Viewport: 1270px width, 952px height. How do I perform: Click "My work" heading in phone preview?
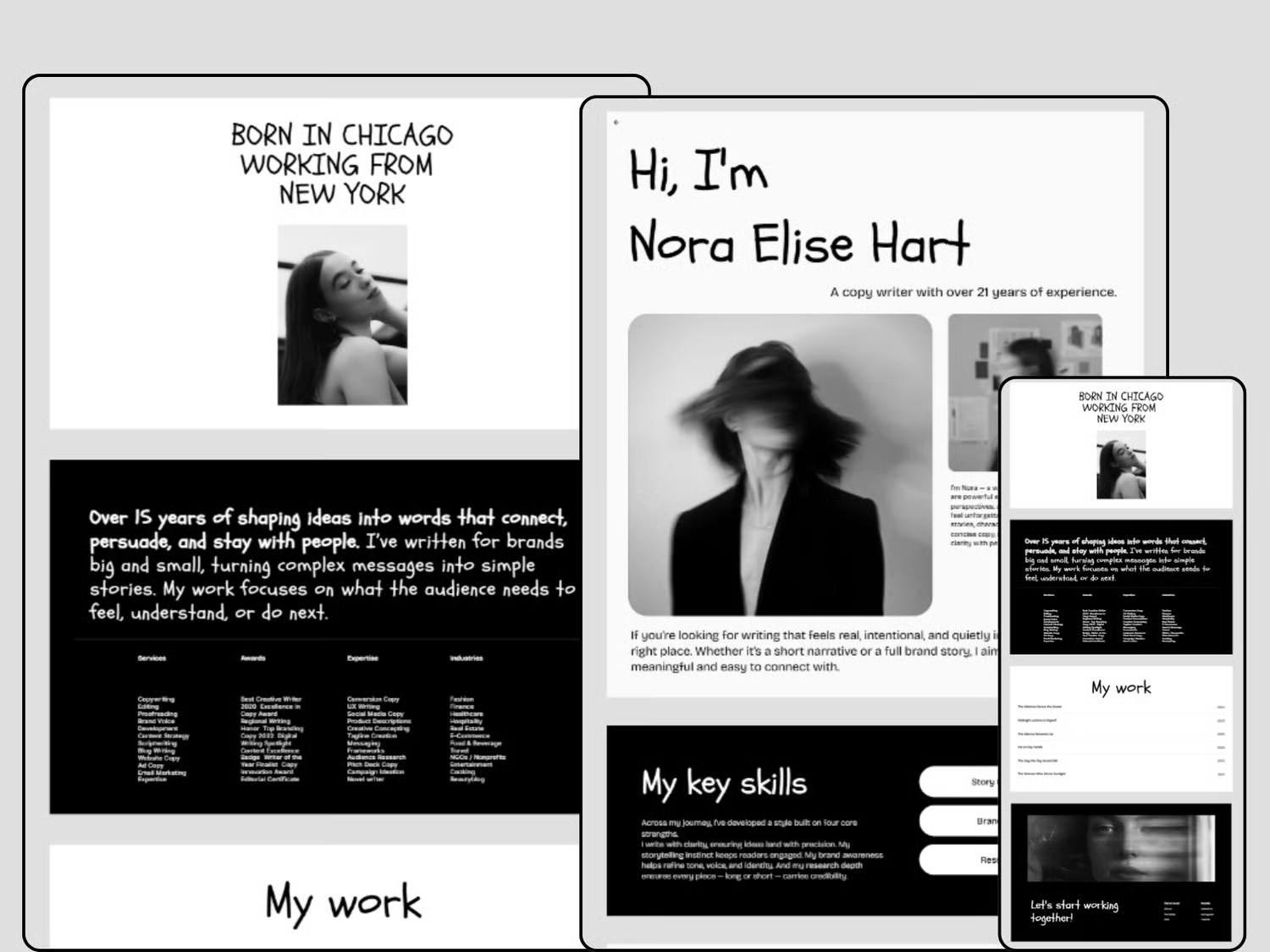[x=1121, y=687]
